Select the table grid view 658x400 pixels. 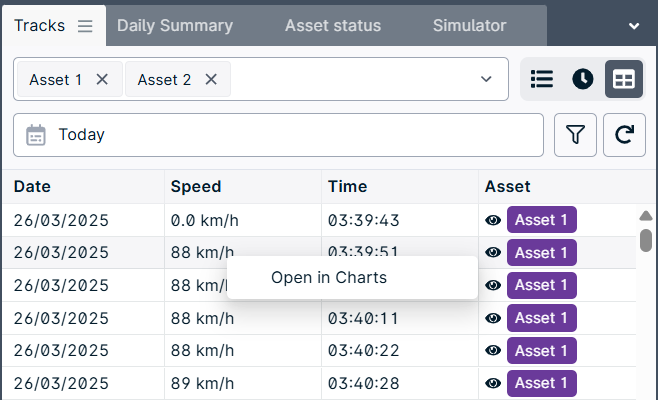pos(624,79)
